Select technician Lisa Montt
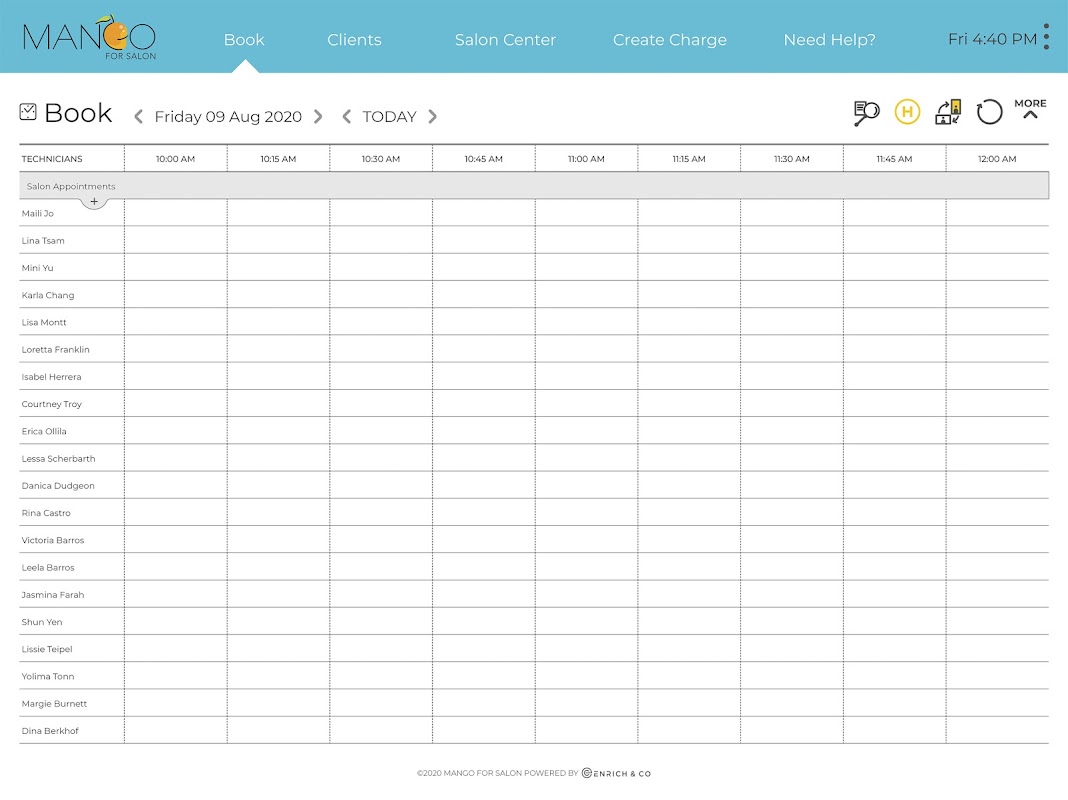1068x800 pixels. pos(44,322)
